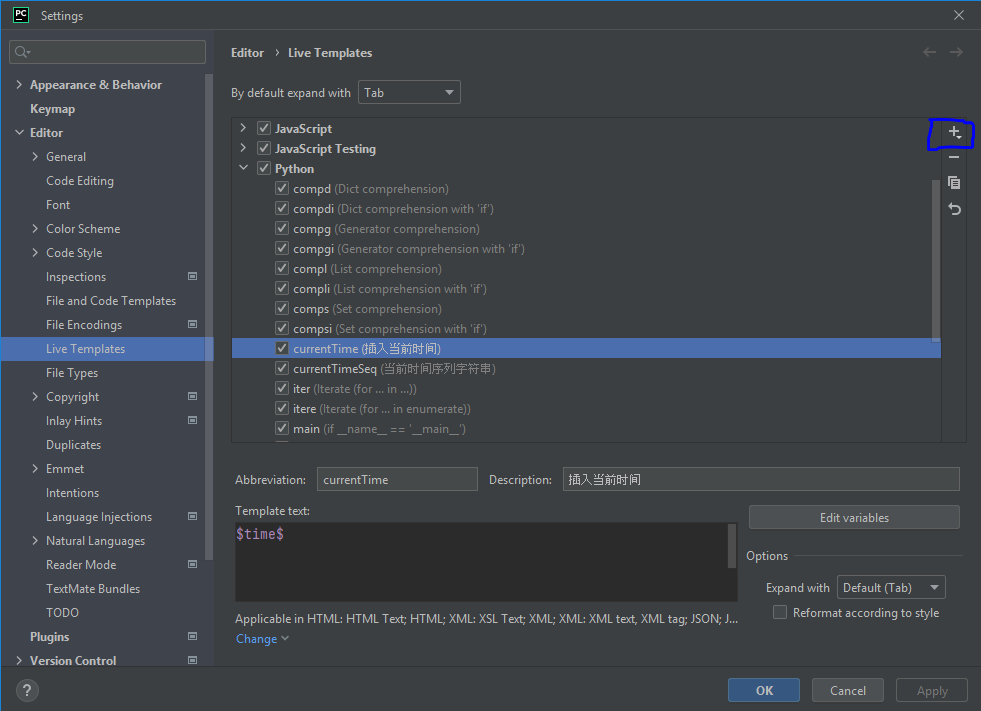The image size is (981, 711).
Task: Click the Duplicate template icon
Action: pyautogui.click(x=954, y=183)
